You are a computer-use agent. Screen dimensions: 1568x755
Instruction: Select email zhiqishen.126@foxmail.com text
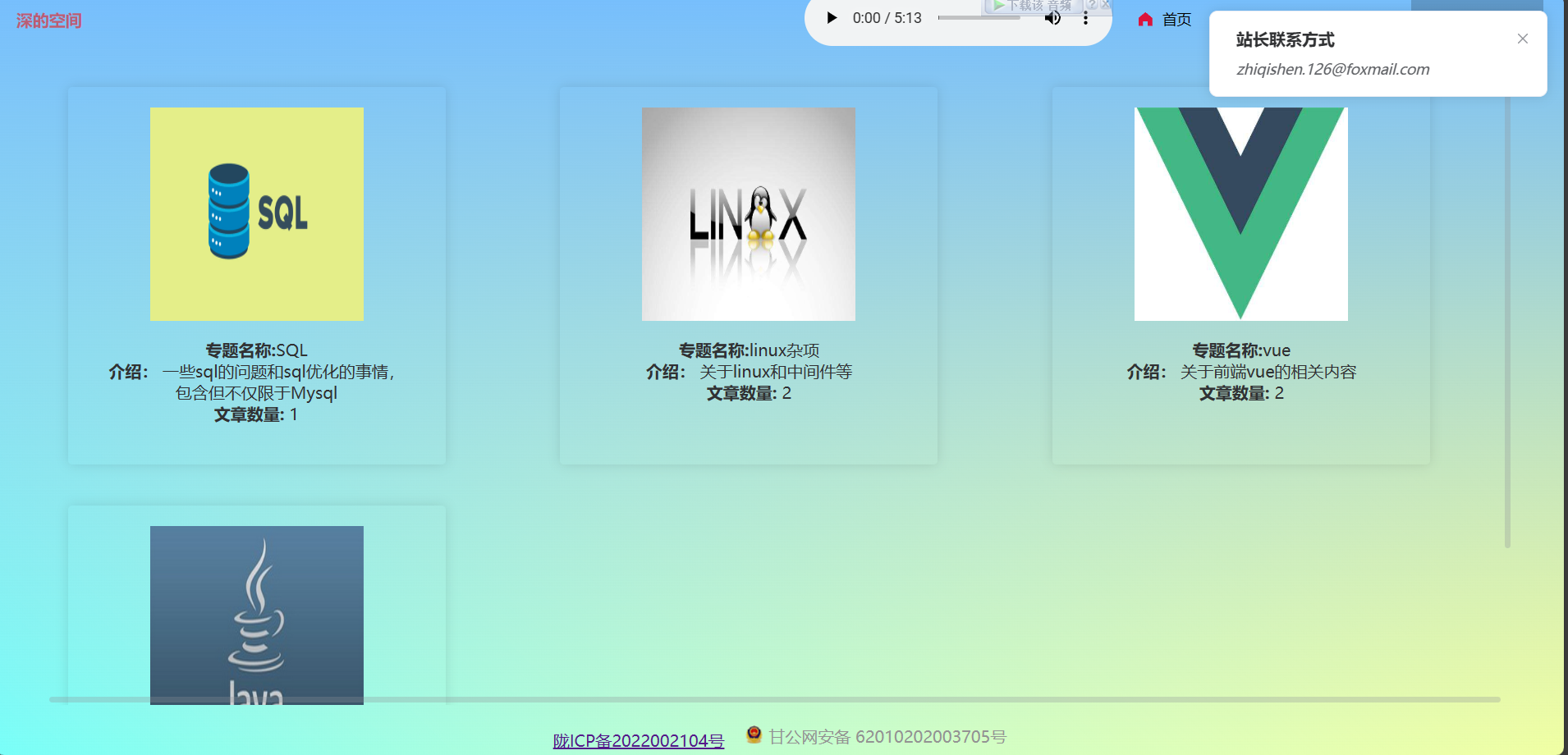pyautogui.click(x=1333, y=70)
